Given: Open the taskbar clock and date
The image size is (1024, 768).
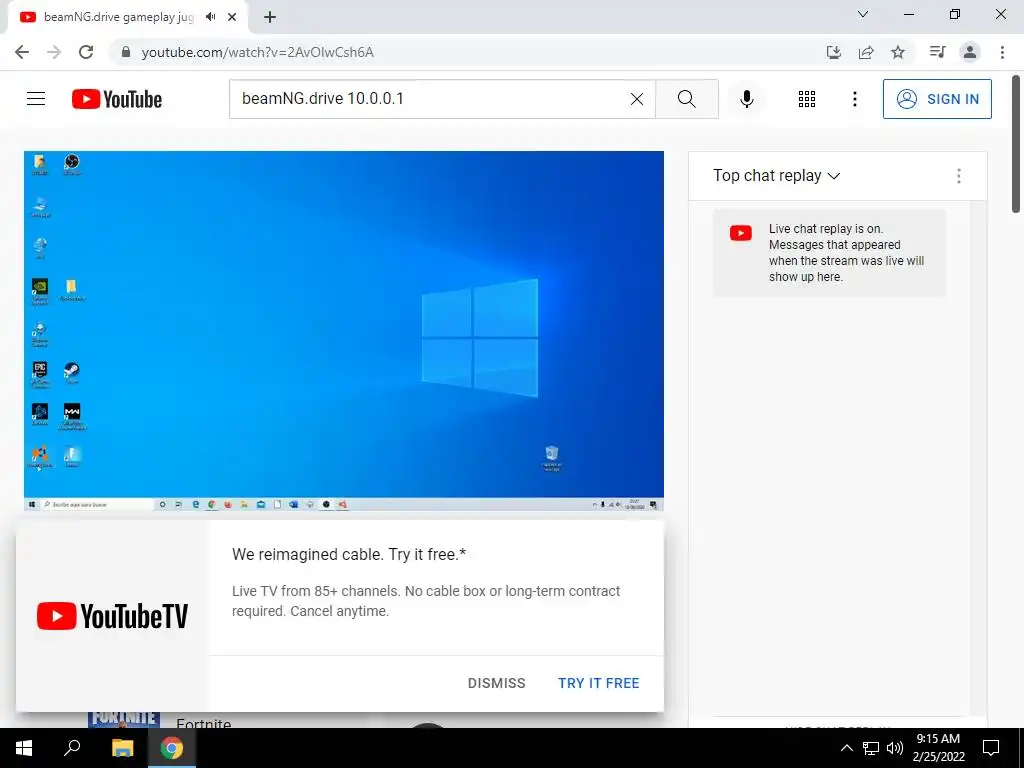Looking at the screenshot, I should [x=938, y=748].
